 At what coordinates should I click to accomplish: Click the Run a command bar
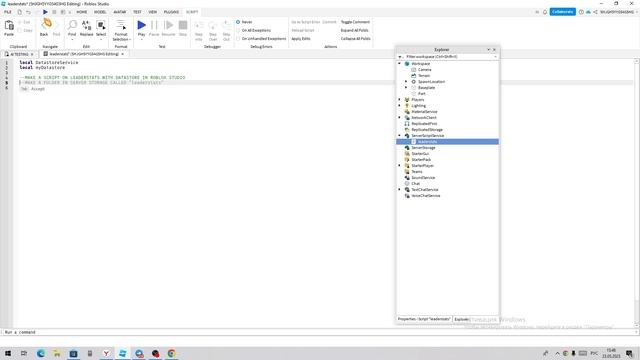point(318,332)
